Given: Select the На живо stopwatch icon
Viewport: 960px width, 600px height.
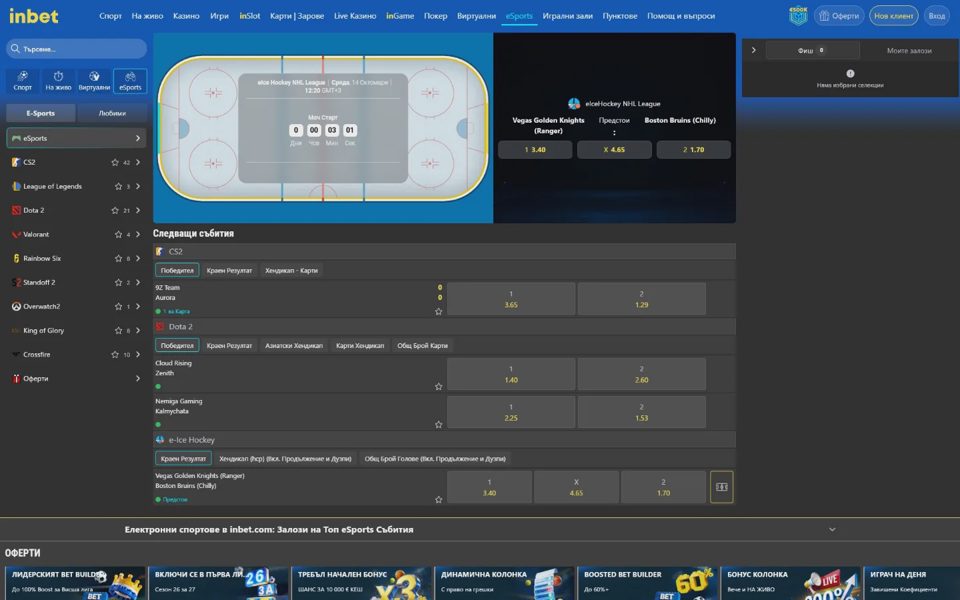Looking at the screenshot, I should click(x=58, y=81).
